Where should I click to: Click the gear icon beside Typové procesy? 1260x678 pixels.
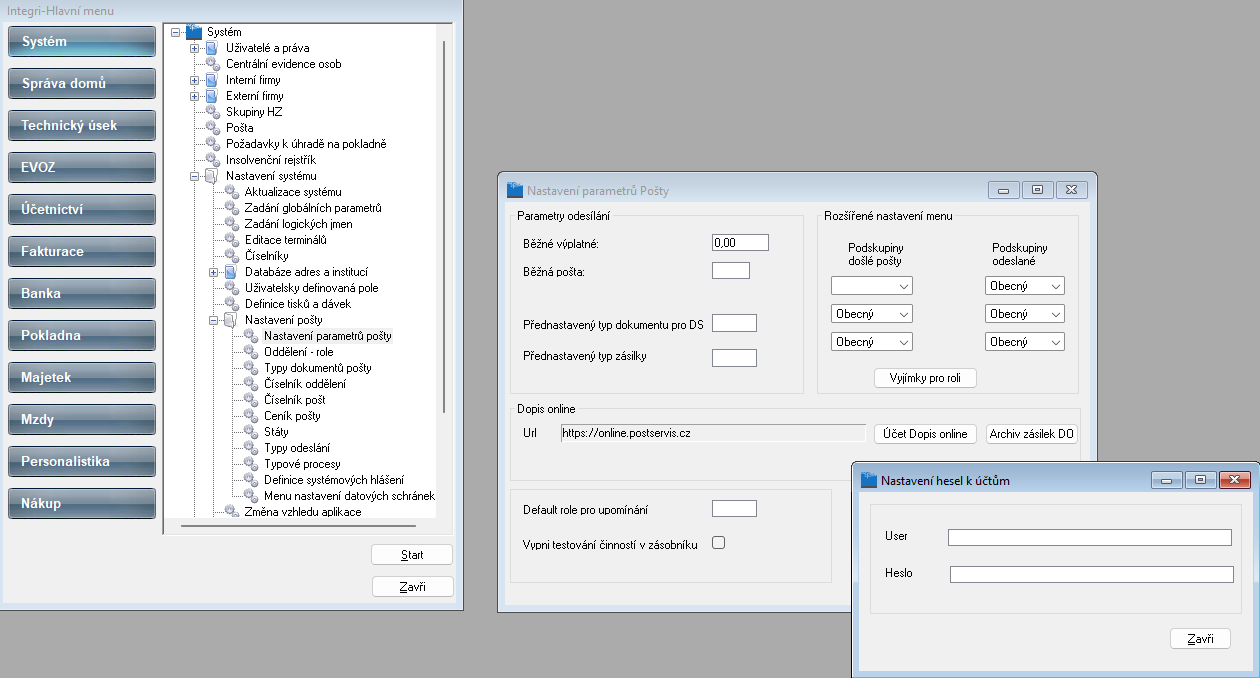coord(250,464)
